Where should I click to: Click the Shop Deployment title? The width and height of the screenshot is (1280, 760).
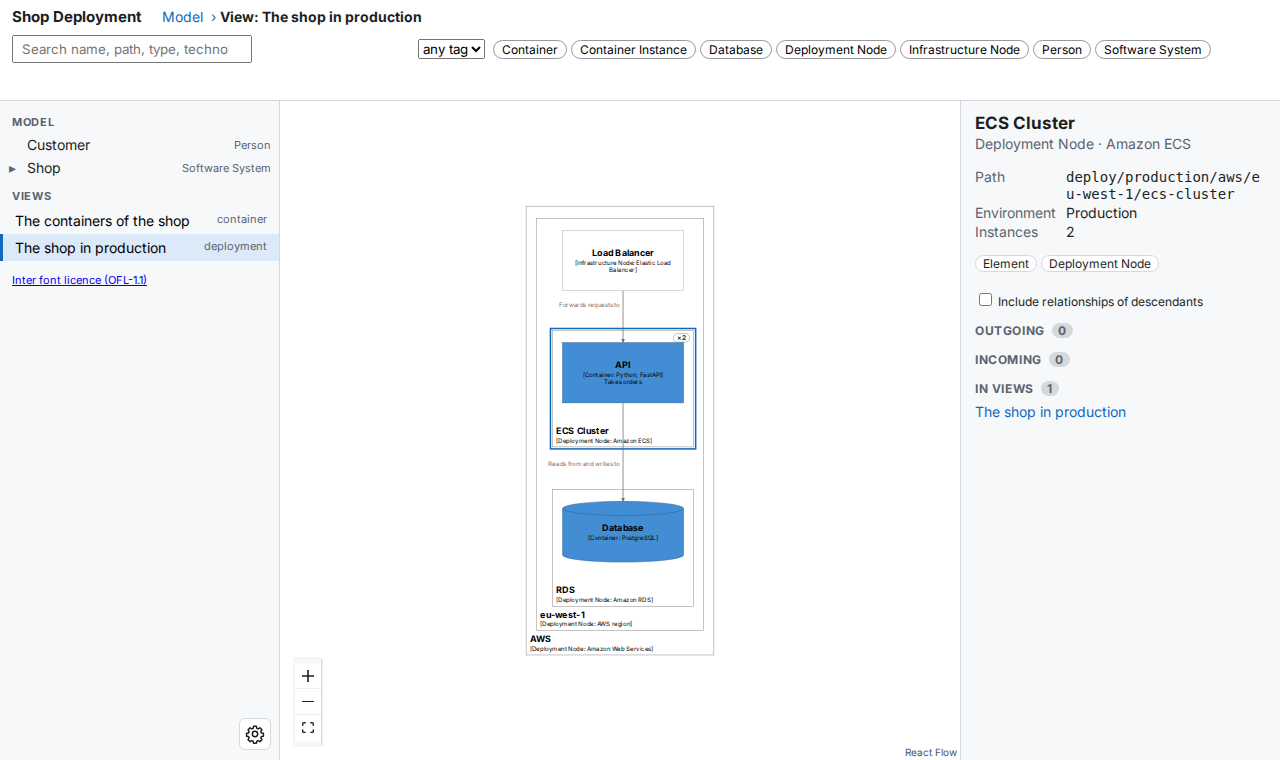coord(77,17)
